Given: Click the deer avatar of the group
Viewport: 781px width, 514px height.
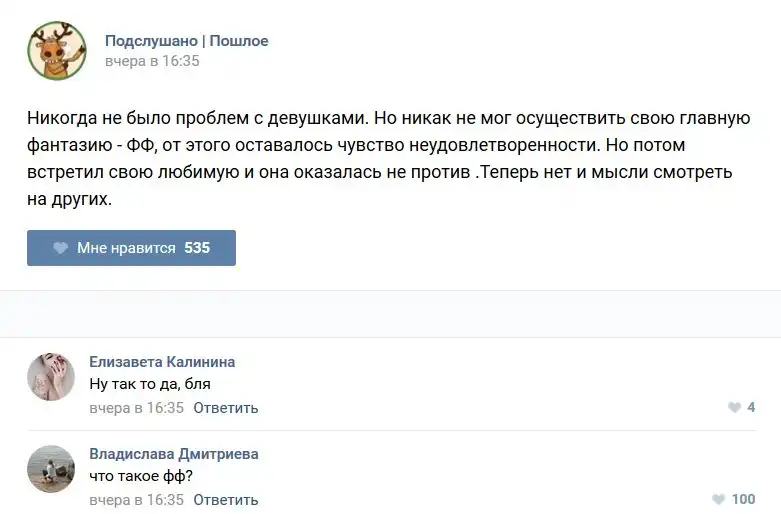Looking at the screenshot, I should coord(56,51).
